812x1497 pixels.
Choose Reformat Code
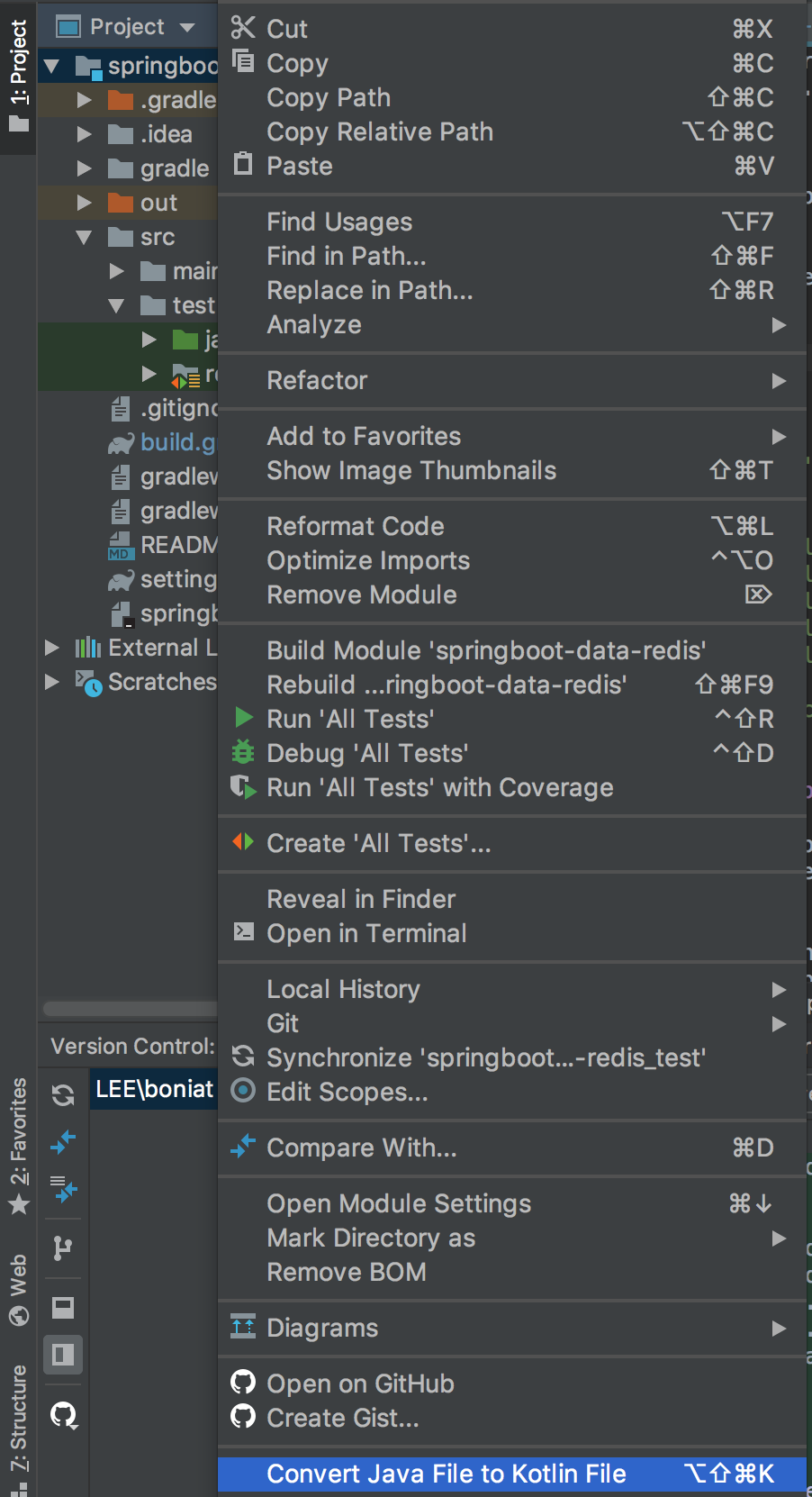tap(512, 526)
